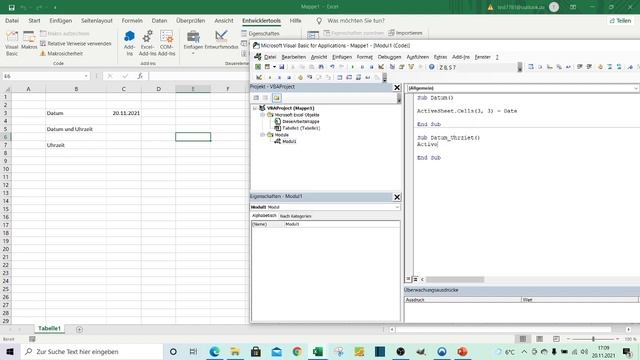
Task: Select cell C3 containing 20.11.2021
Action: [x=124, y=113]
